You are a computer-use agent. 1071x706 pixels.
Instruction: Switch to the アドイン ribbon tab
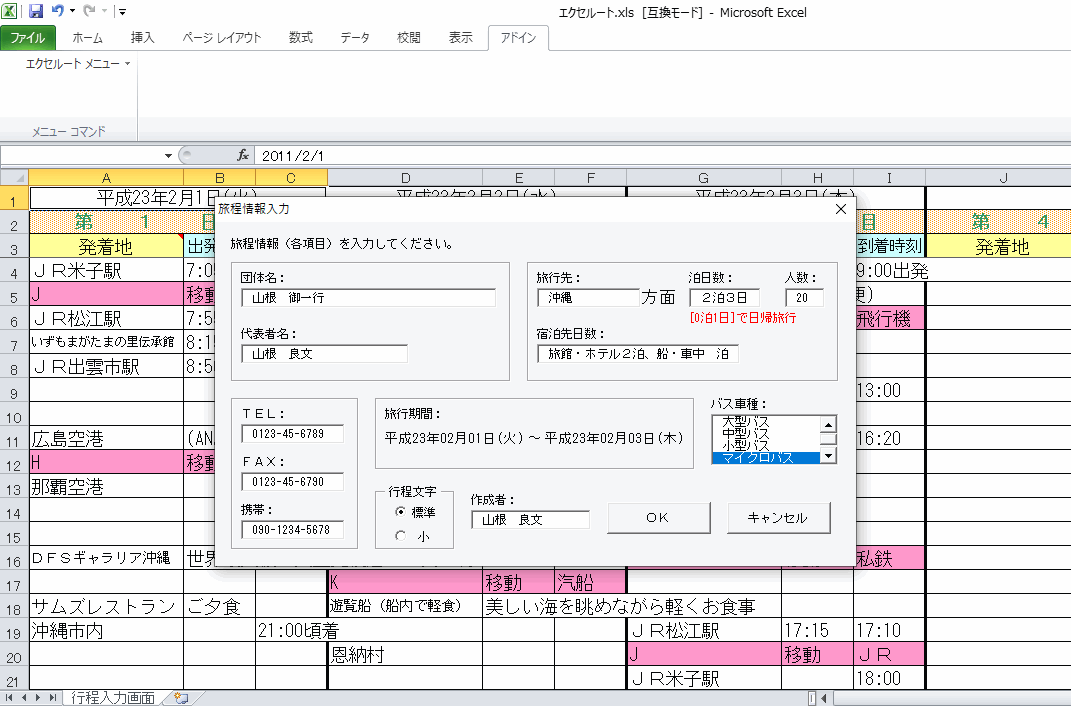[x=518, y=38]
